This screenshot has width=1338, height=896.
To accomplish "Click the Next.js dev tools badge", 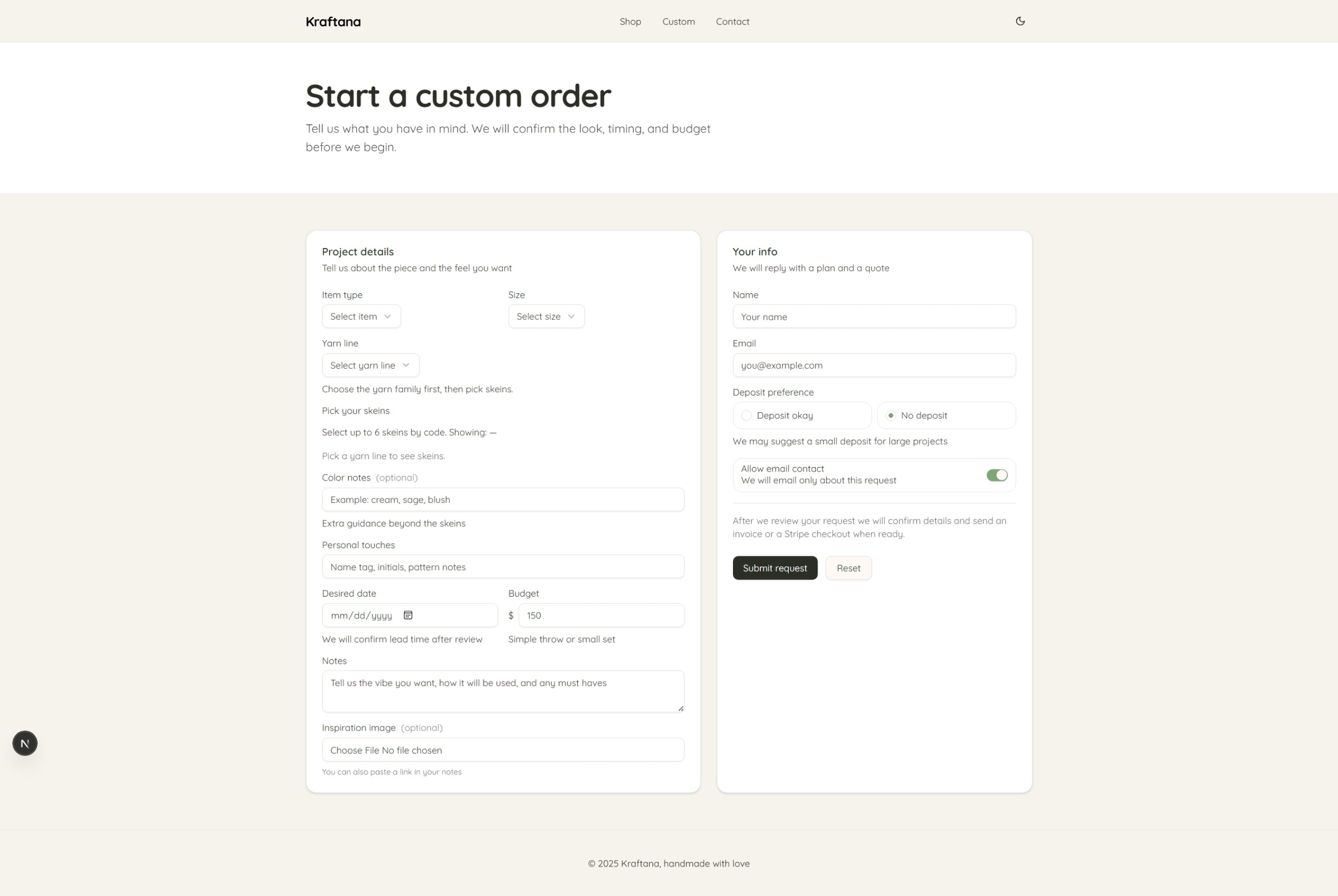I will pos(25,743).
